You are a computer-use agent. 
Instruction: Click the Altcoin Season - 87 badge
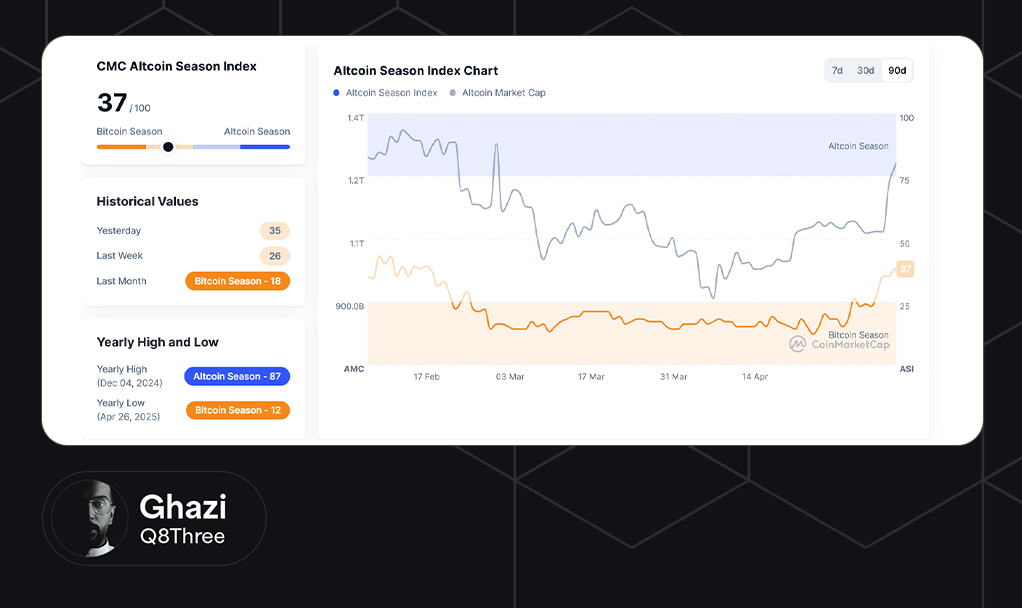tap(237, 376)
